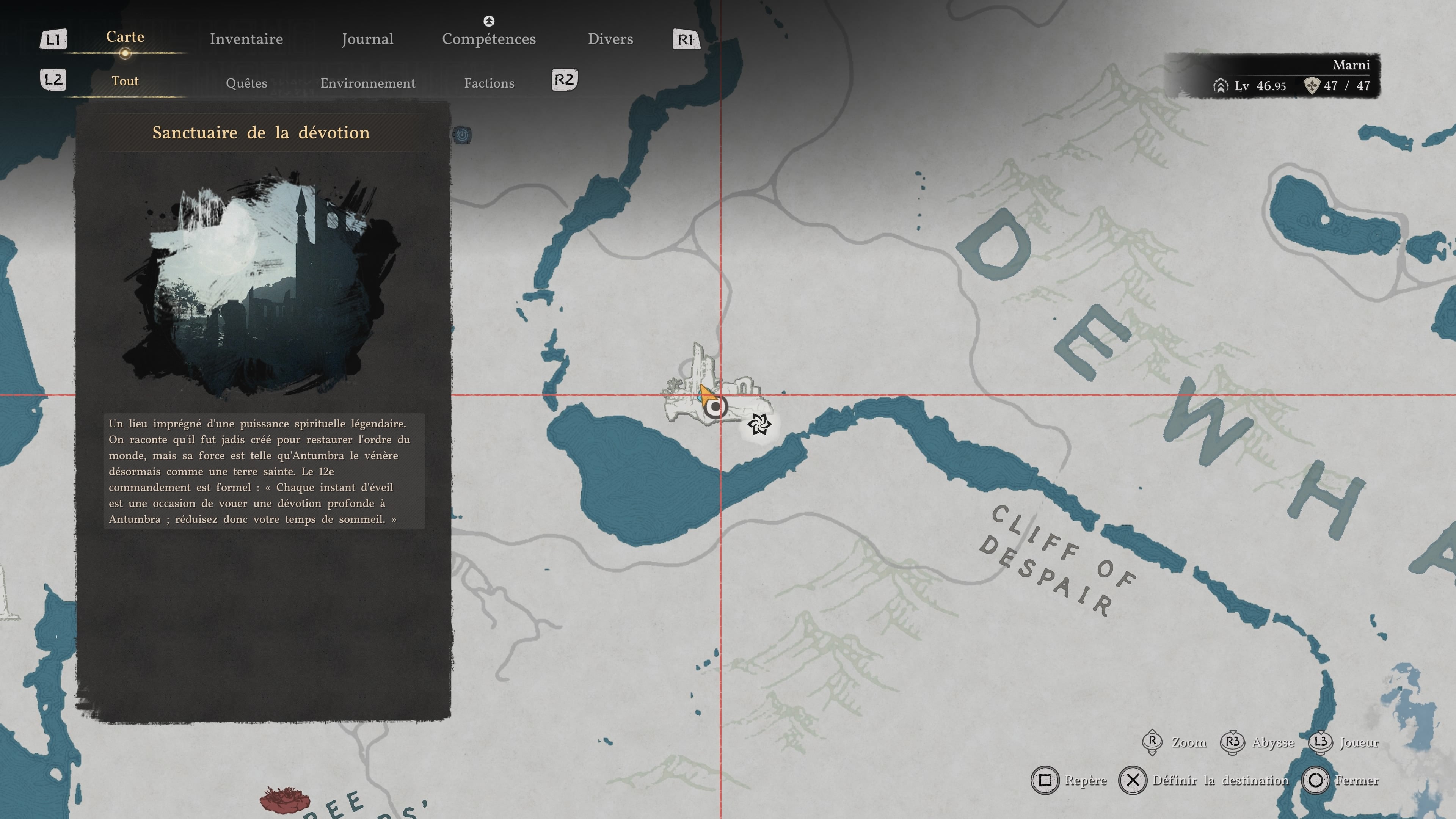Viewport: 1456px width, 819px height.
Task: Select the Tout map filter
Action: click(125, 81)
